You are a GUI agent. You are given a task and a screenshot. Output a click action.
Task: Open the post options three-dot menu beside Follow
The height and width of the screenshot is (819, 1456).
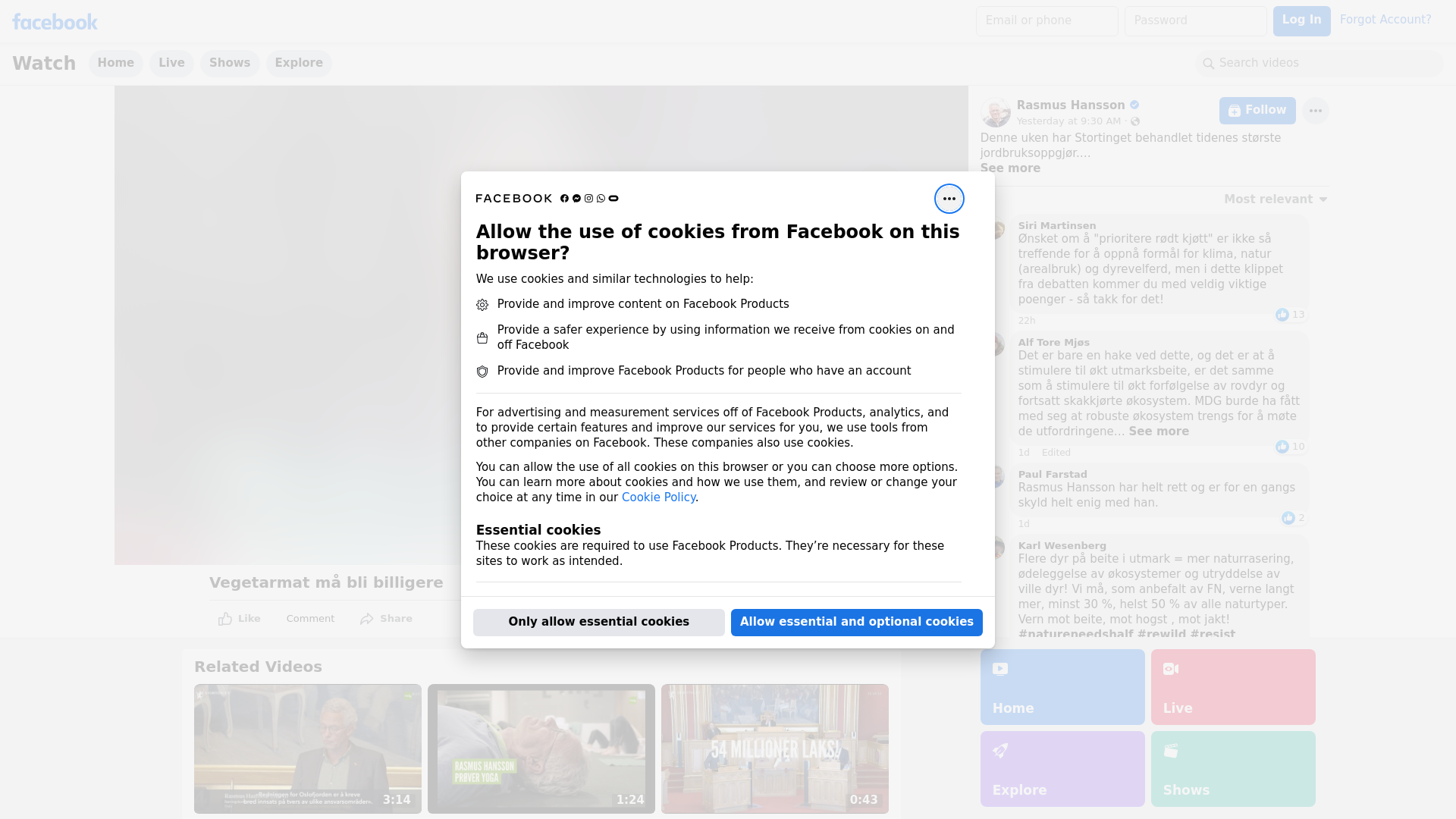pyautogui.click(x=1316, y=111)
